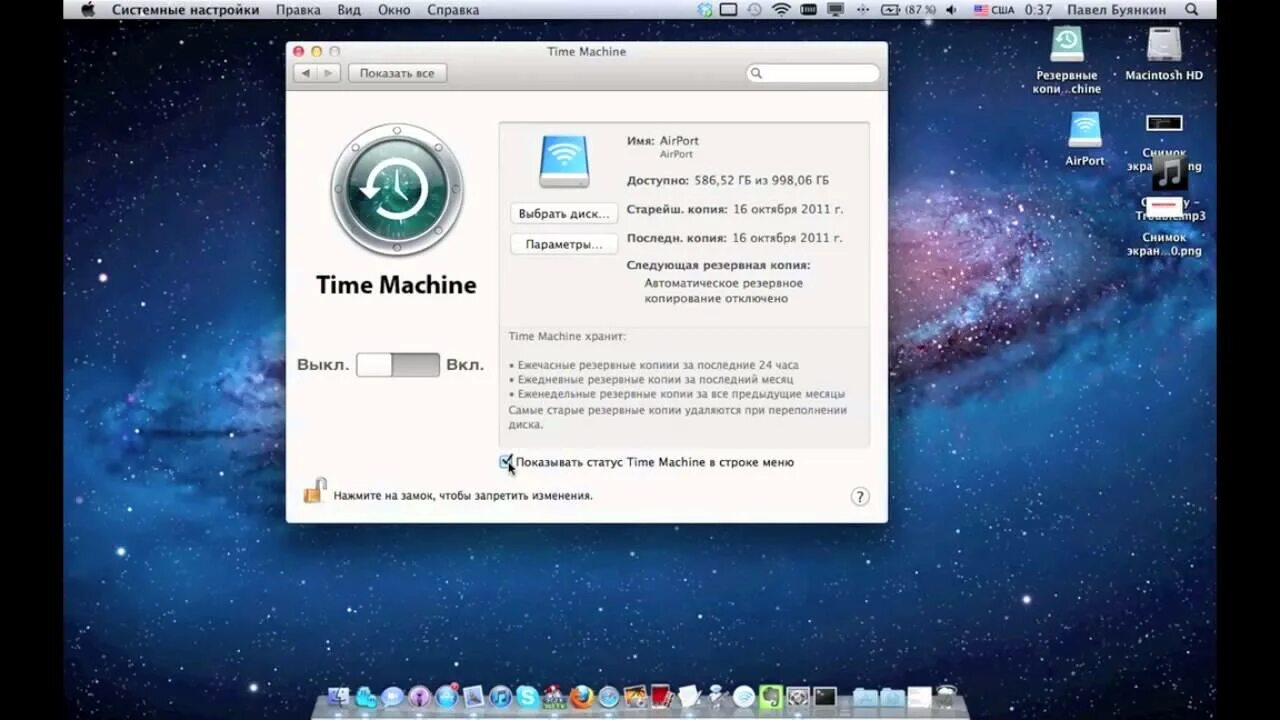Open the Окно menu
Viewport: 1280px width, 720px height.
pyautogui.click(x=394, y=9)
